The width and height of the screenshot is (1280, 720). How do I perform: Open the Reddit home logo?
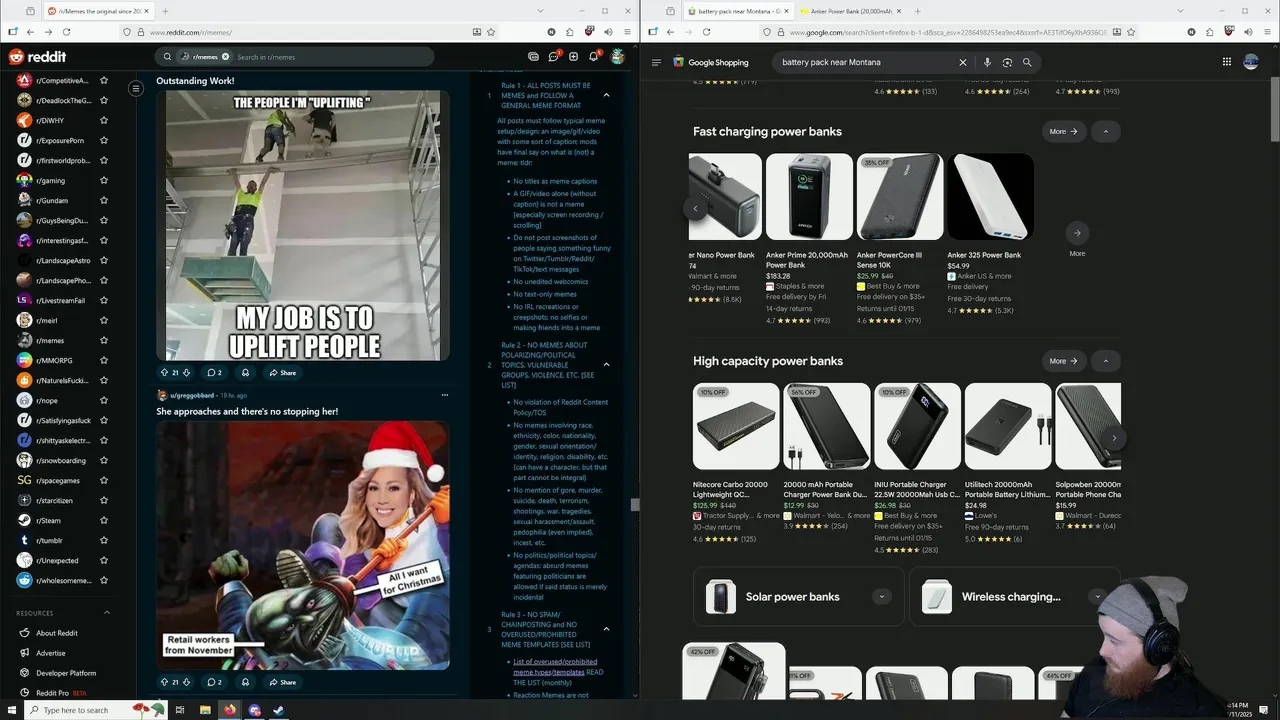coord(37,57)
